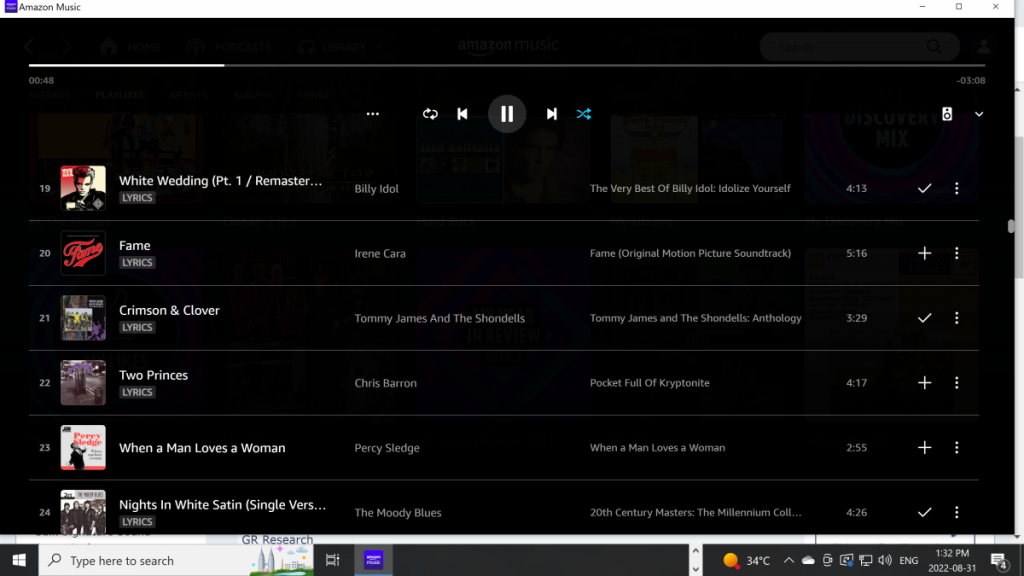The width and height of the screenshot is (1024, 576).
Task: Open artist The Moody Blues
Action: coord(398,513)
